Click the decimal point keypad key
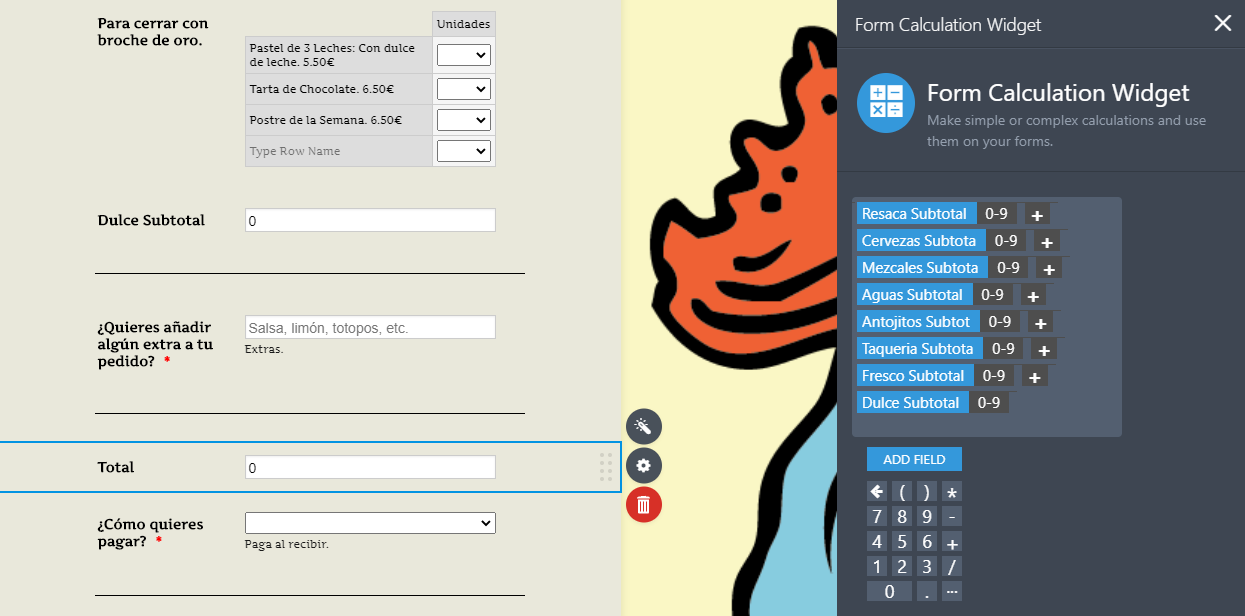Screen dimensions: 1245x616 (927, 591)
